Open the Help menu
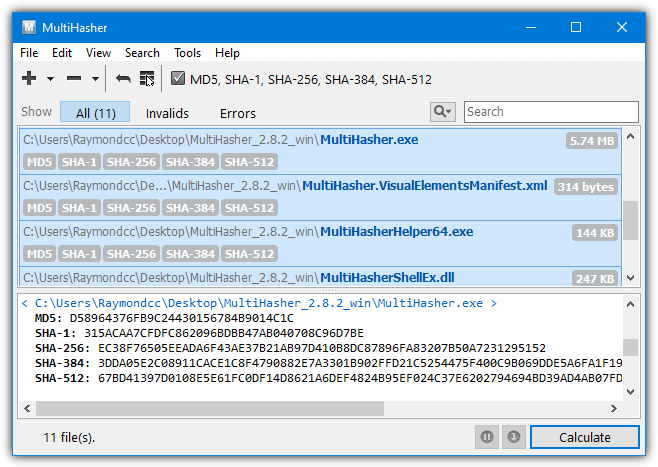The image size is (658, 467). point(227,53)
